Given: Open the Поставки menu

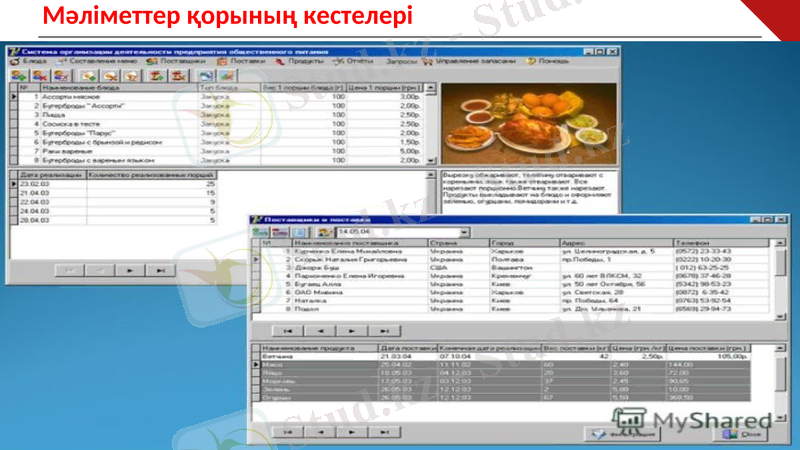Looking at the screenshot, I should point(242,61).
